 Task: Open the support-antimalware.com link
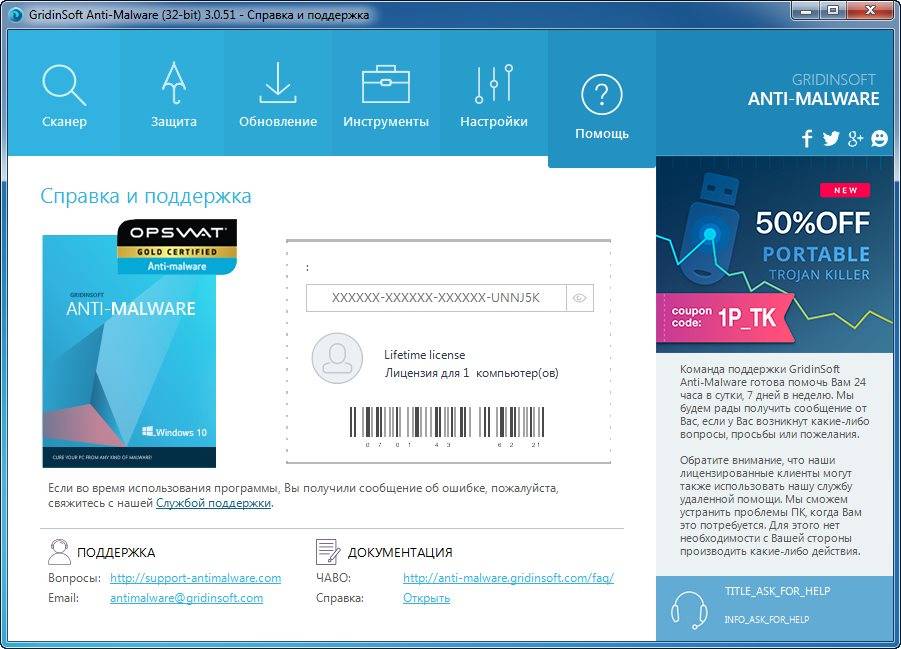[195, 578]
